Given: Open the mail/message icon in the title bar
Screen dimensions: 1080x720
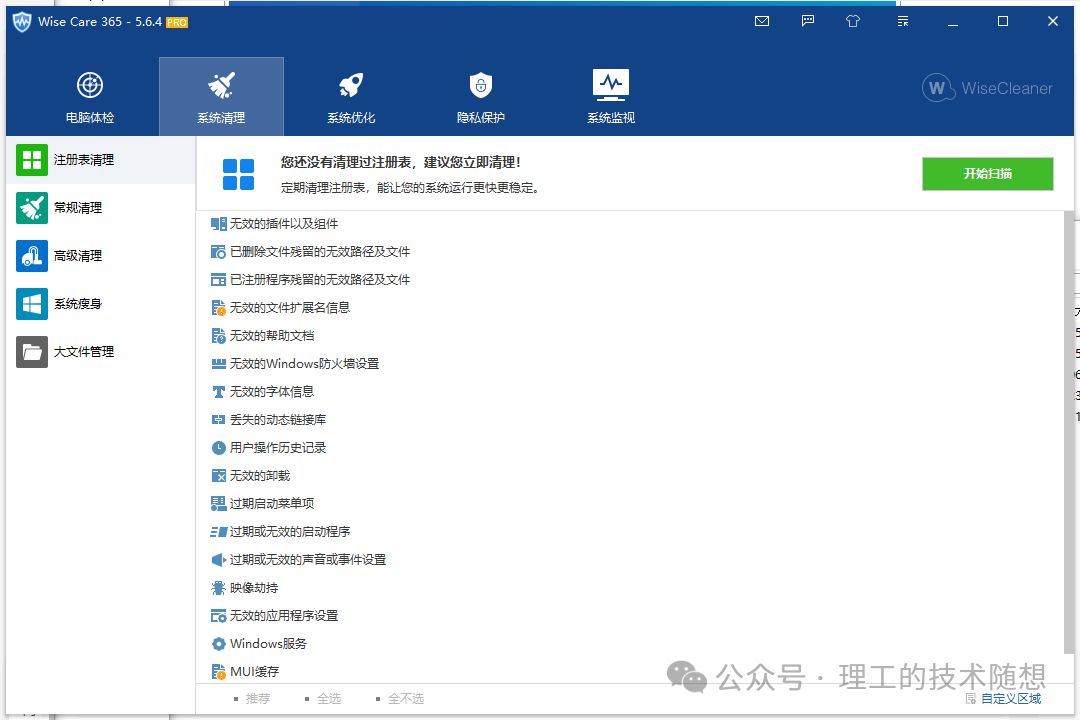Looking at the screenshot, I should (x=761, y=20).
